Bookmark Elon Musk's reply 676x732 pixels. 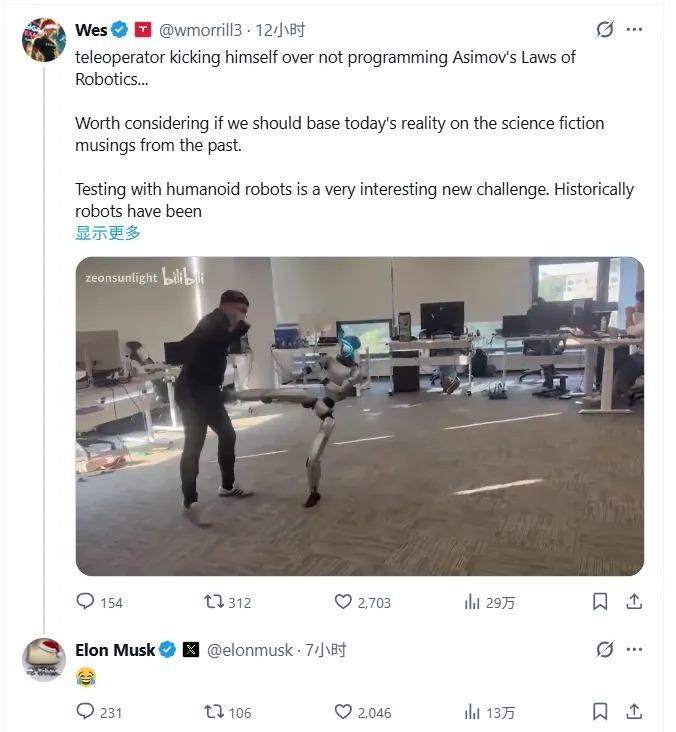(x=600, y=712)
